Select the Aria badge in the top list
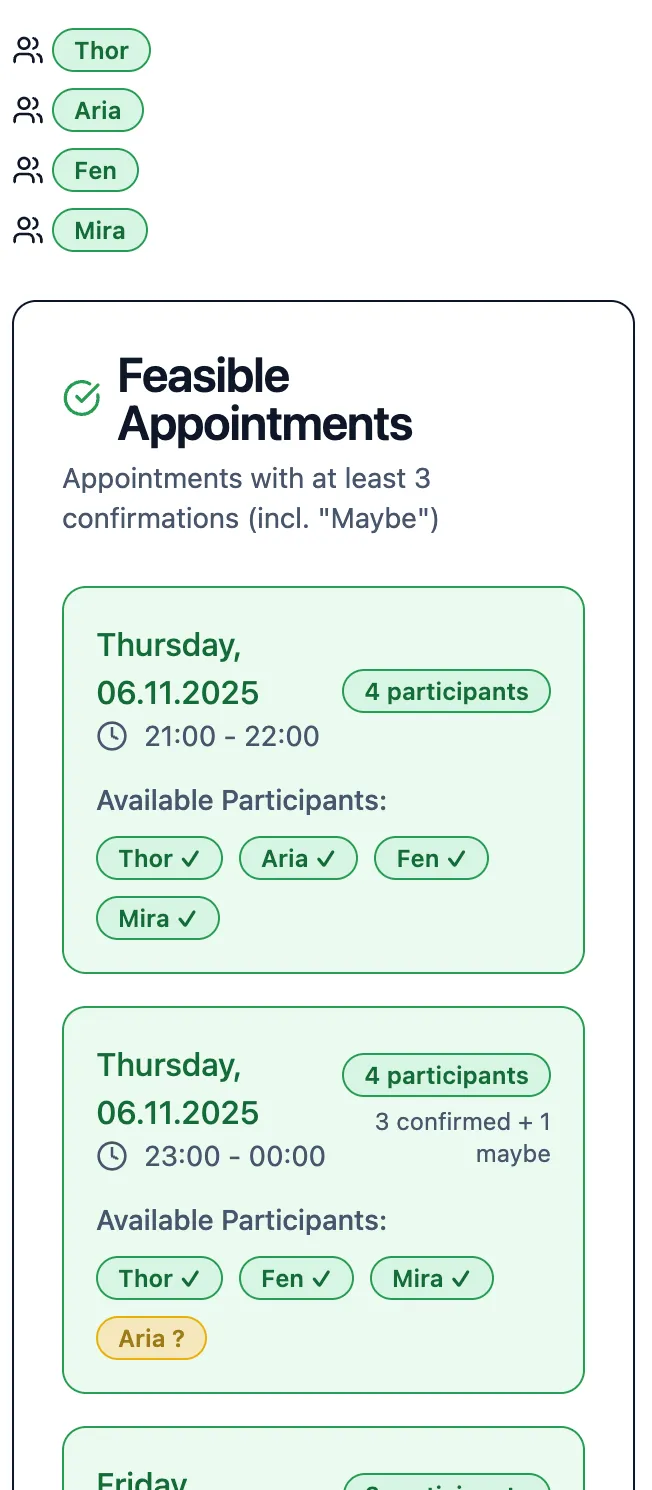The height and width of the screenshot is (1490, 652). [x=97, y=111]
